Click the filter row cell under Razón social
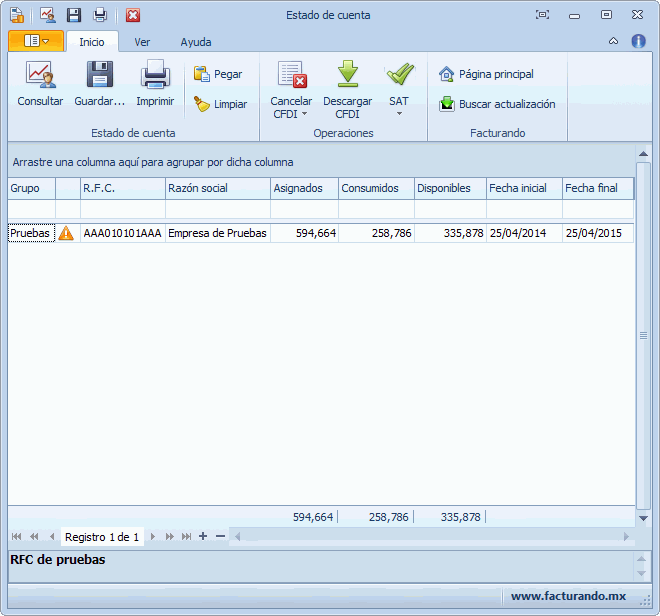 [218, 209]
